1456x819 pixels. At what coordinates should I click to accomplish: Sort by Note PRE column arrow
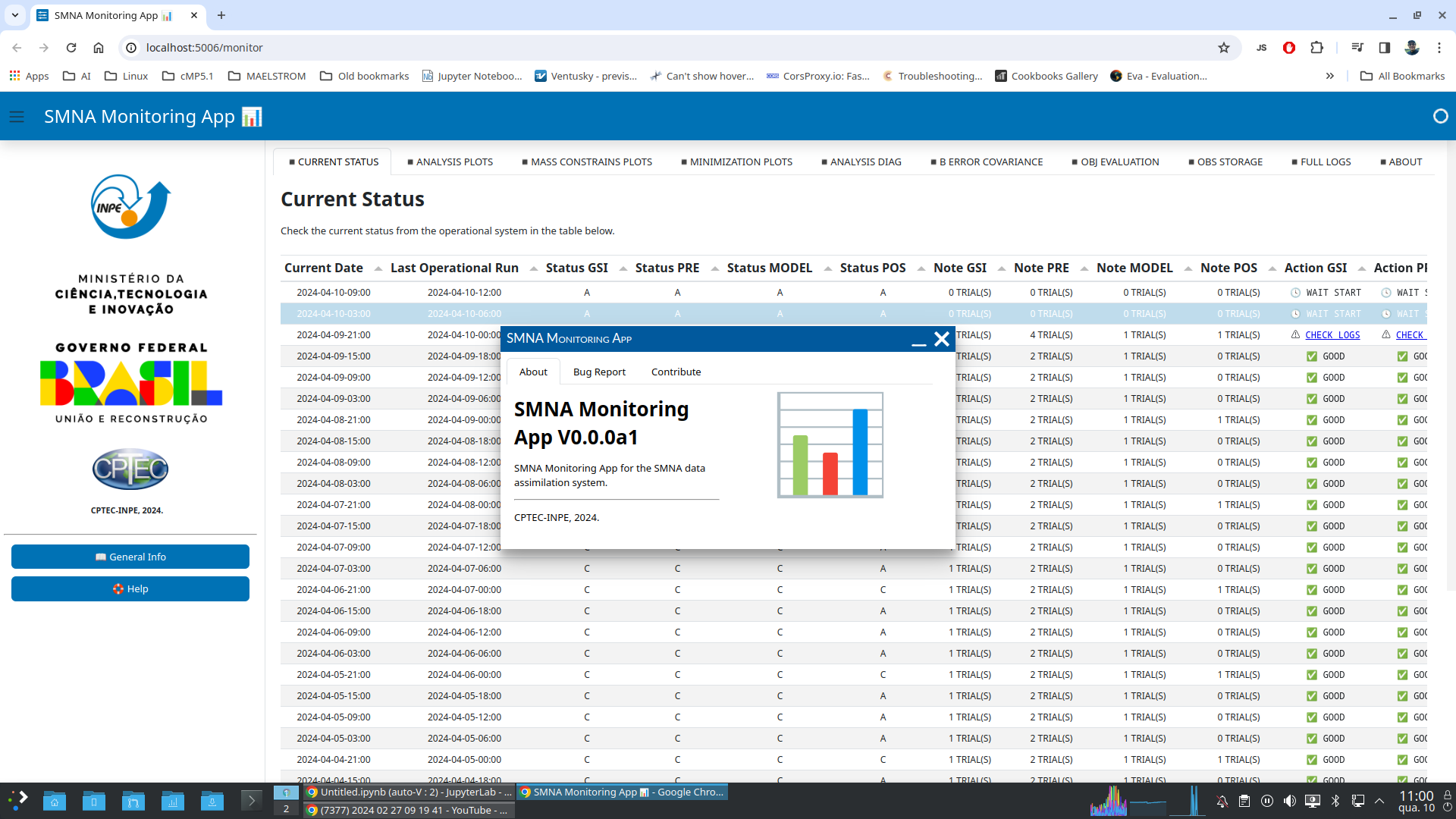pyautogui.click(x=1084, y=268)
